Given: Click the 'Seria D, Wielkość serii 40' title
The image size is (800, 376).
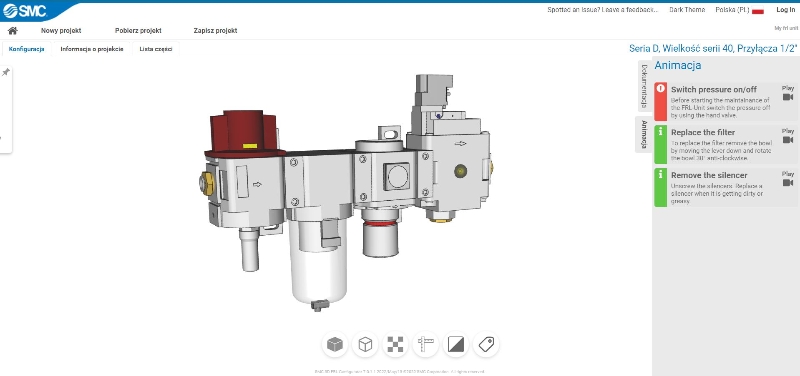Looking at the screenshot, I should (713, 48).
